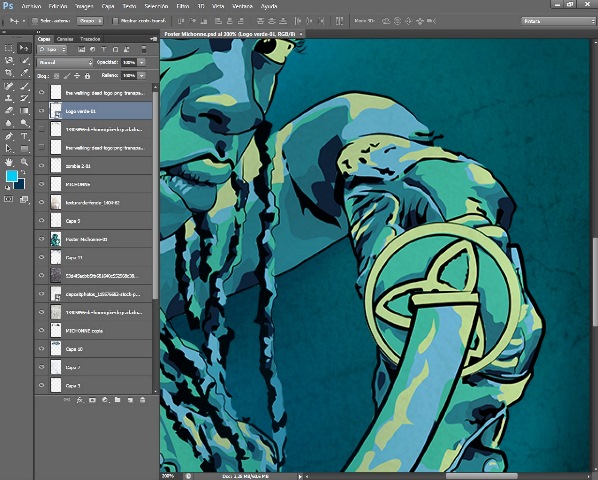
Task: Create a new adjustment layer
Action: click(105, 400)
